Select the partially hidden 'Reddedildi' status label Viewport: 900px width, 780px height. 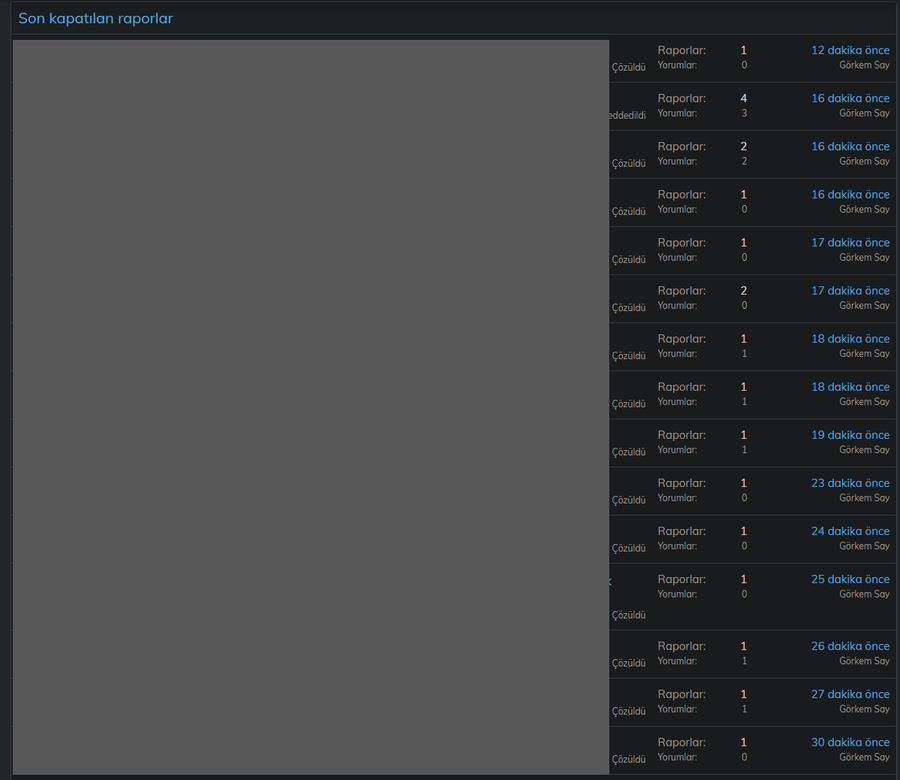pos(627,115)
